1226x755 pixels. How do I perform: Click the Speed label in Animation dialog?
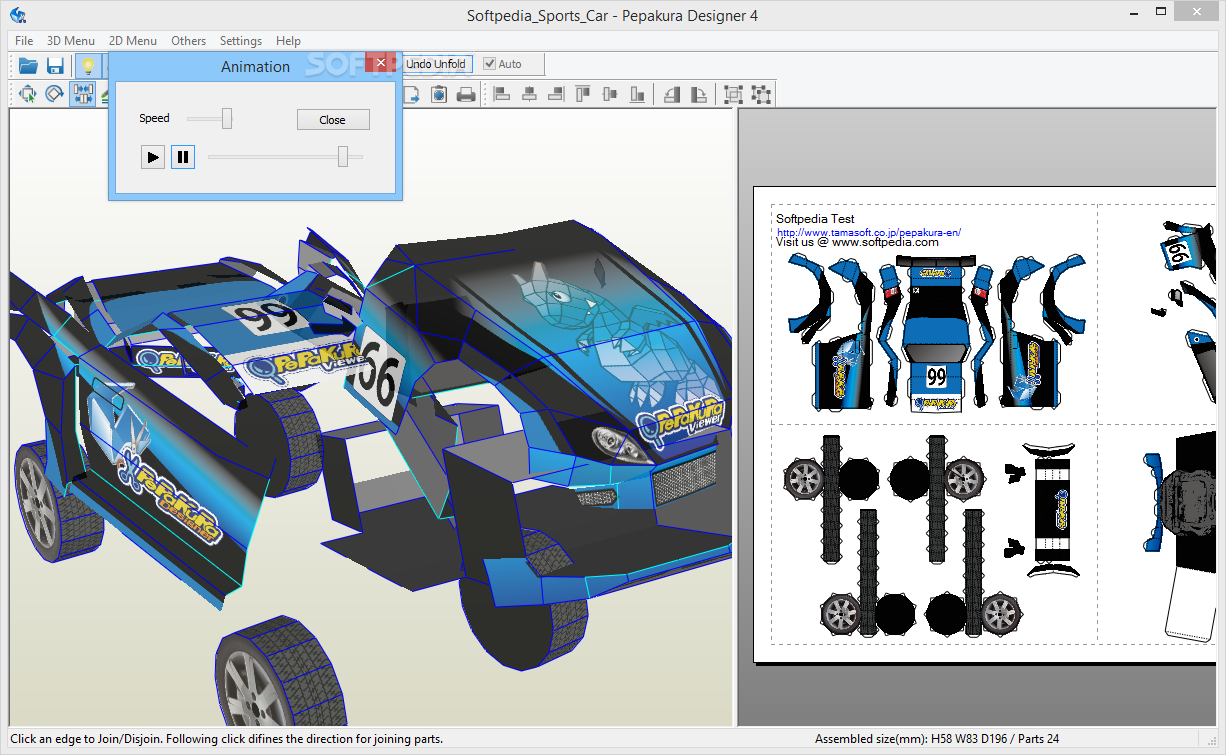coord(154,118)
